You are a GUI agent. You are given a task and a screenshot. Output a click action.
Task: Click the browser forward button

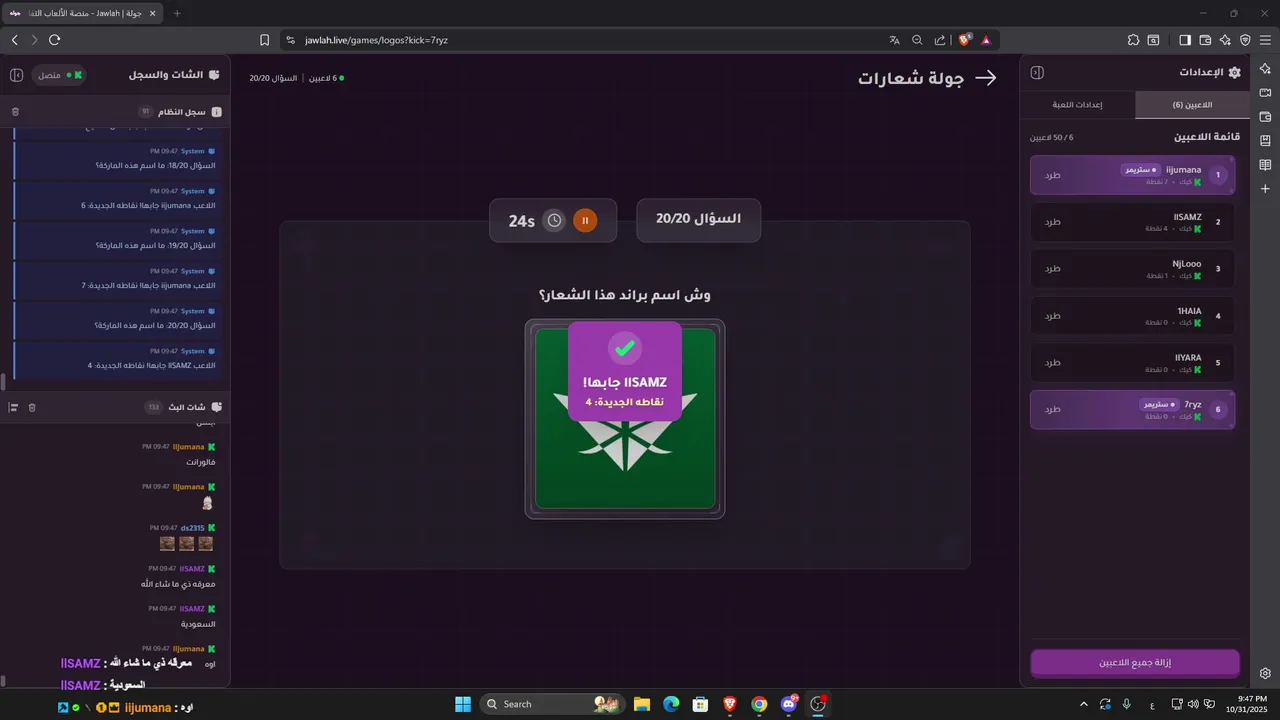[34, 40]
